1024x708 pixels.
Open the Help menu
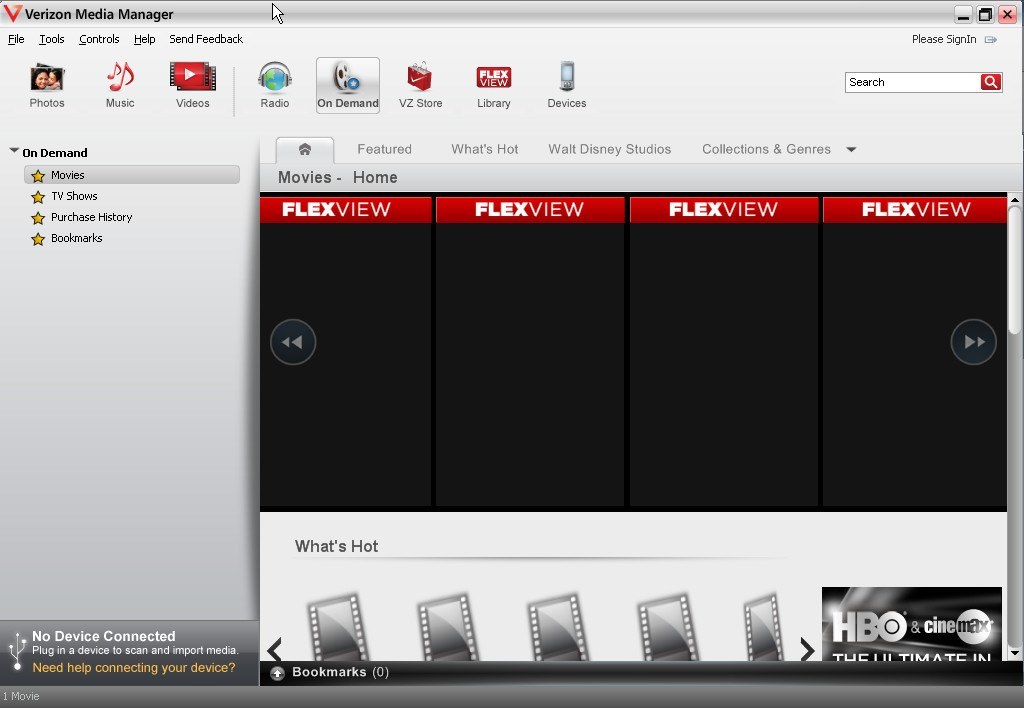pyautogui.click(x=144, y=39)
